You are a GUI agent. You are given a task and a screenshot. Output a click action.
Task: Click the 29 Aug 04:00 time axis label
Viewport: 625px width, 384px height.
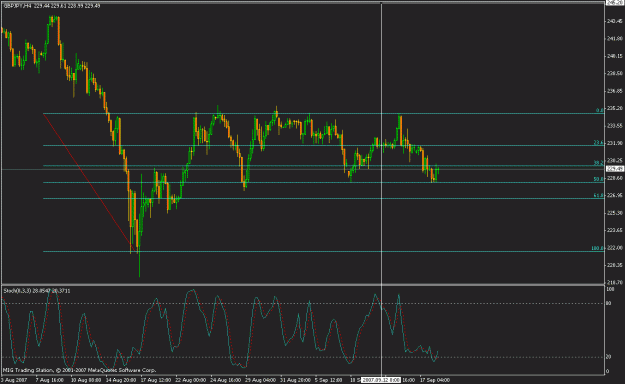tap(260, 380)
